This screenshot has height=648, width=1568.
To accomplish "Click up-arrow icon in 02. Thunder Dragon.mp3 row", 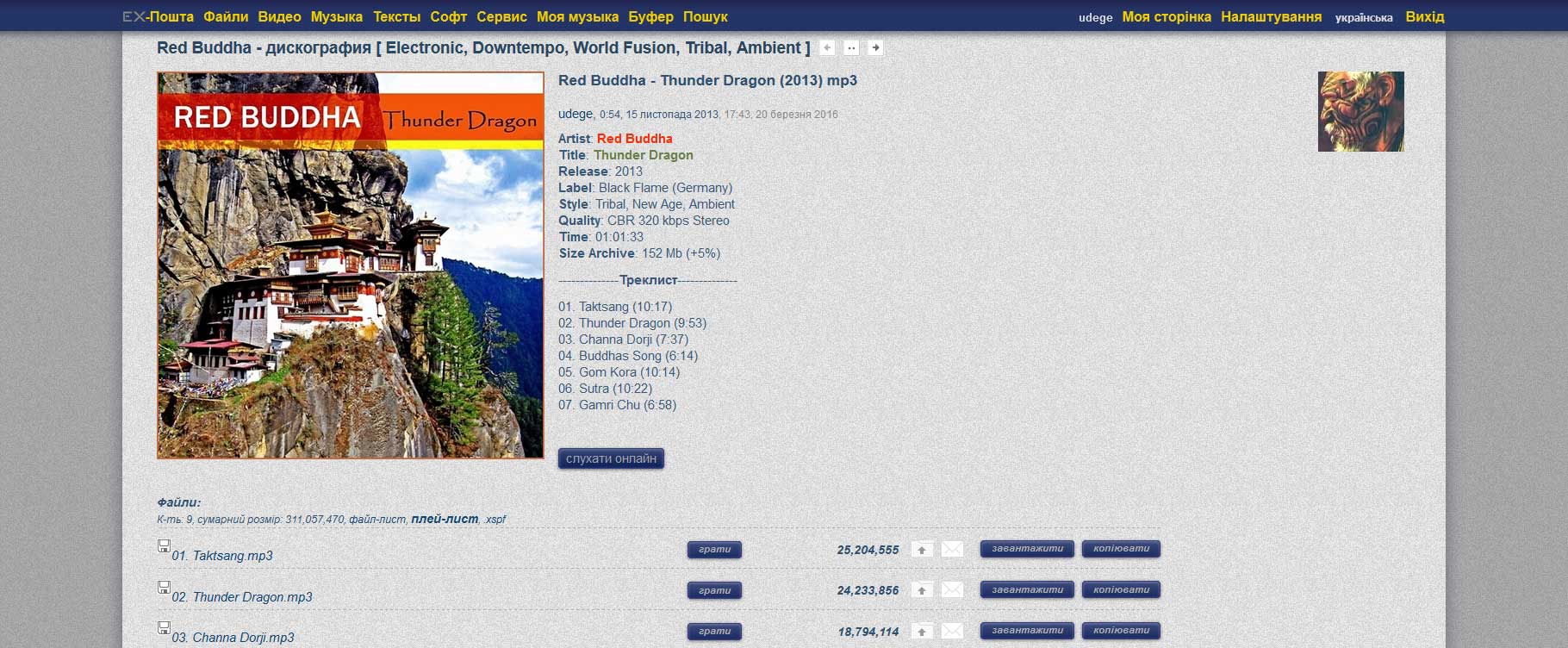I will tap(922, 590).
